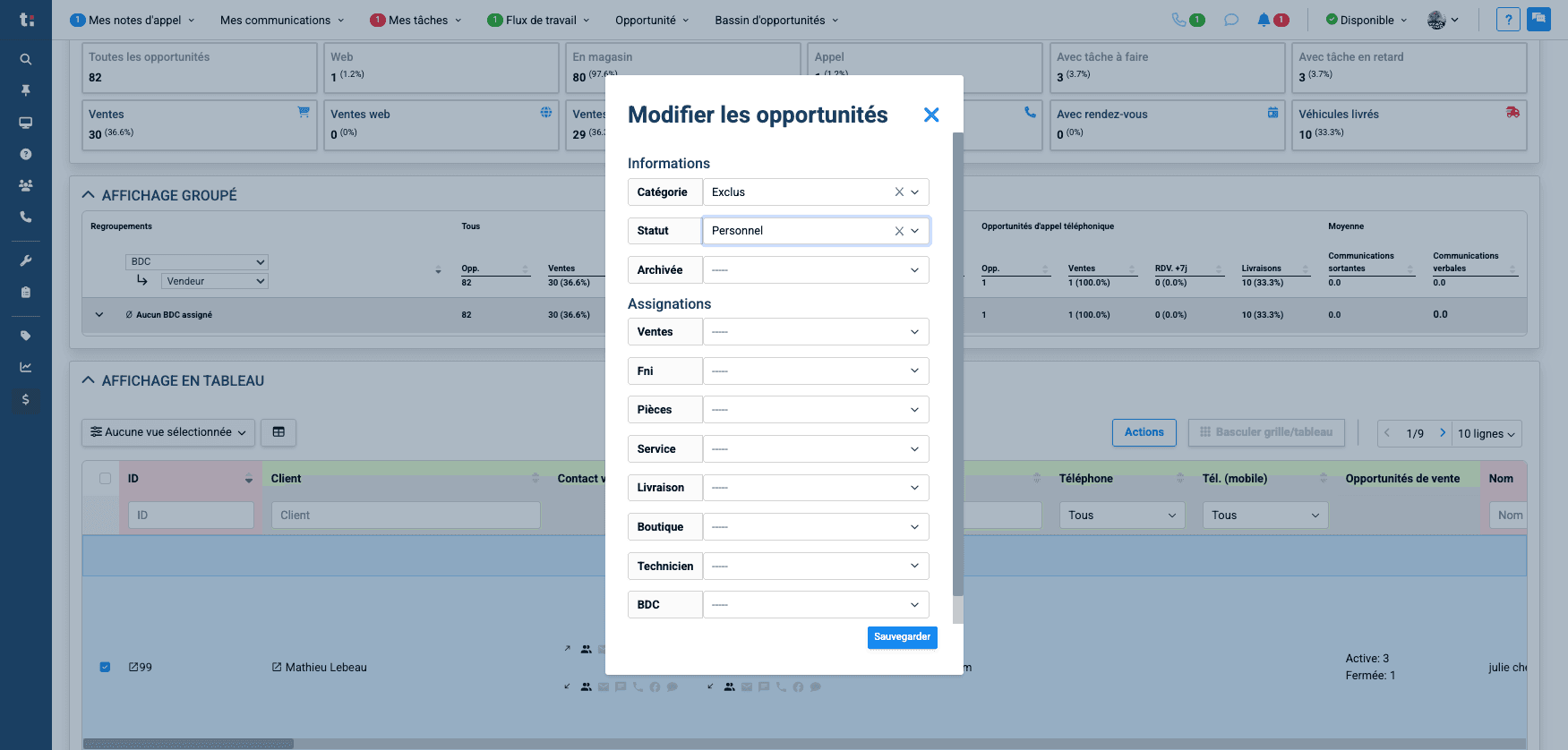Click the phone icon in left sidebar
The height and width of the screenshot is (750, 1568).
26,217
